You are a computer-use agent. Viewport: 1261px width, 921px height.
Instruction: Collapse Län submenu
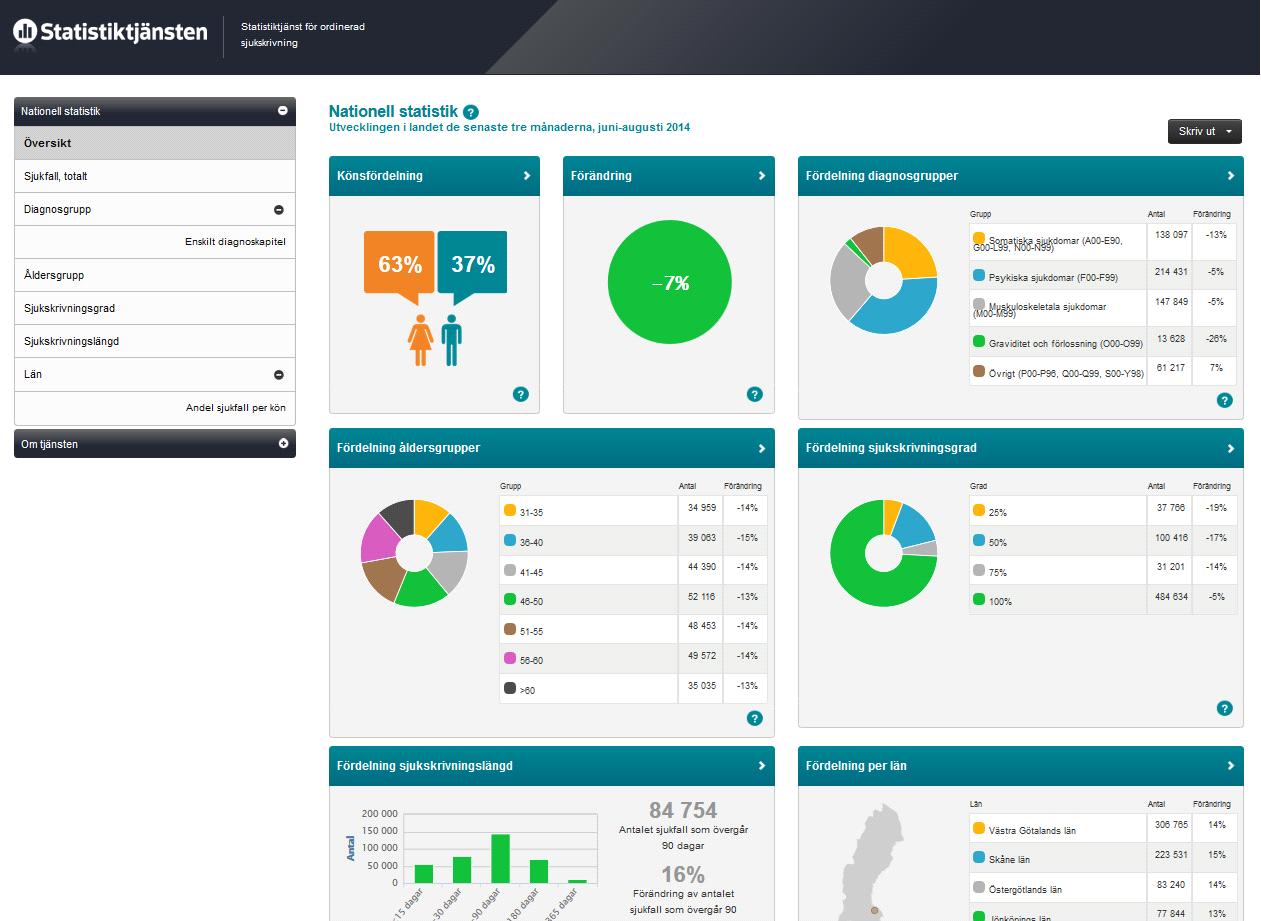click(279, 375)
